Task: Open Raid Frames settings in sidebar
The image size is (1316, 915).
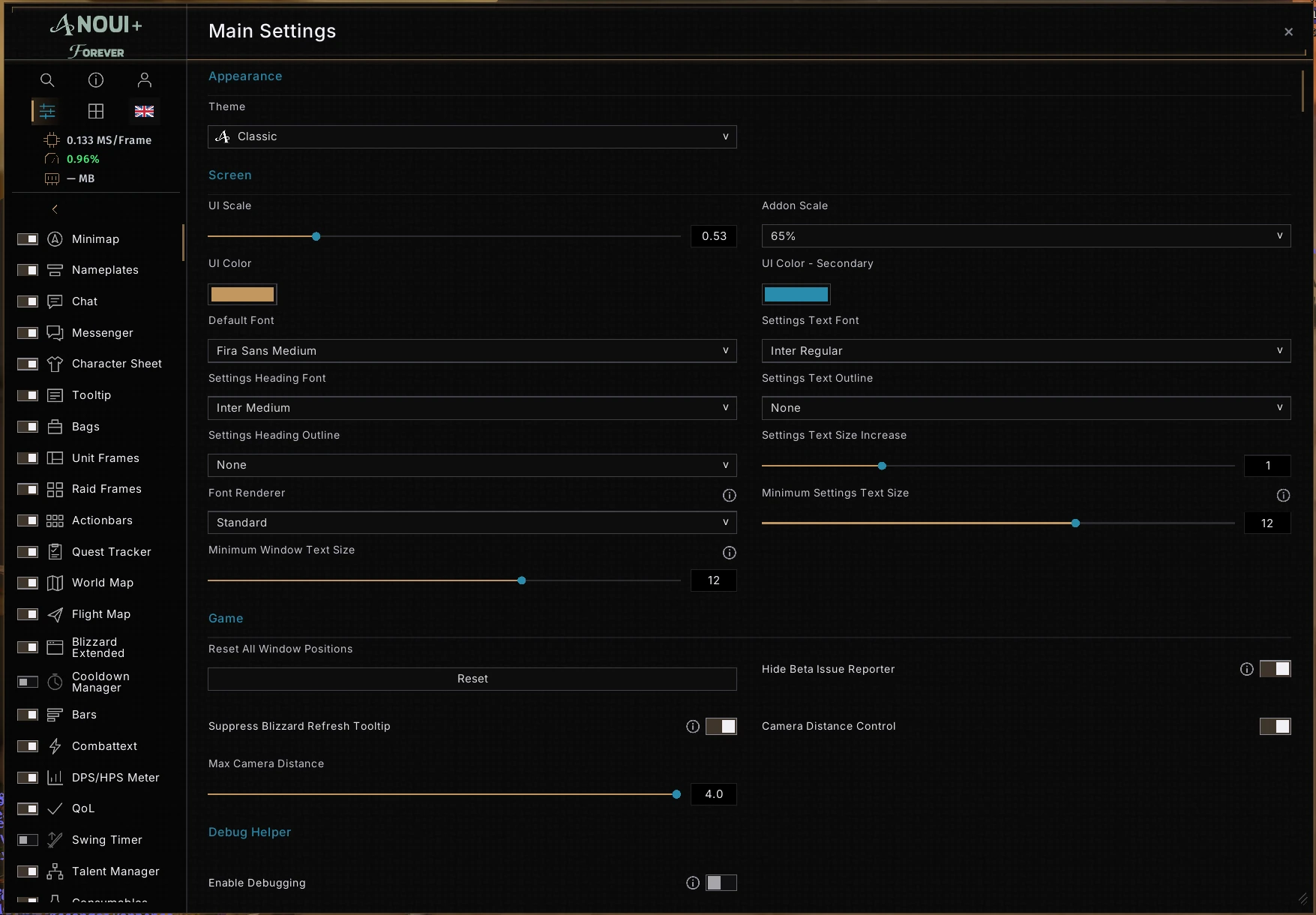Action: tap(106, 489)
